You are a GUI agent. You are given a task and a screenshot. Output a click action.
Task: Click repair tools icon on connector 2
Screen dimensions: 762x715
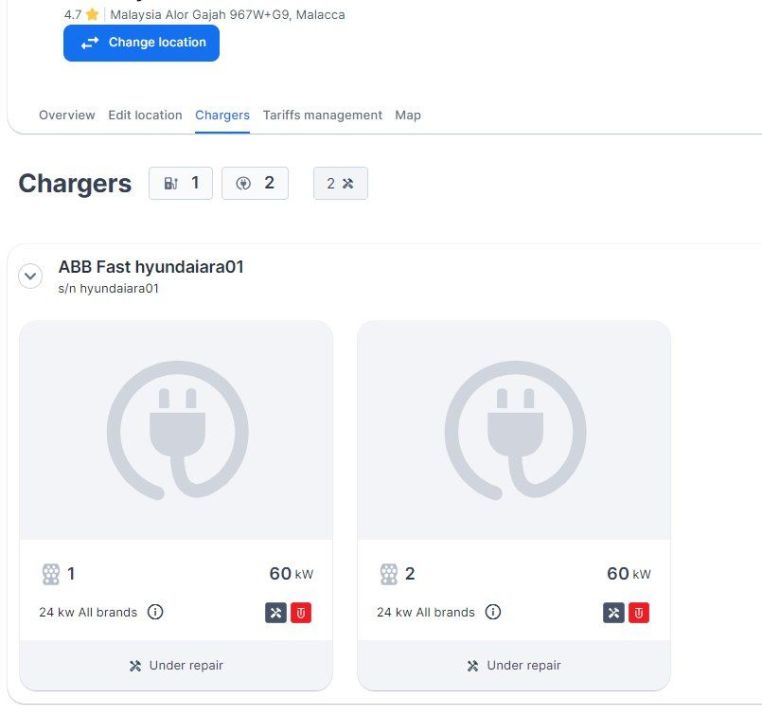614,613
